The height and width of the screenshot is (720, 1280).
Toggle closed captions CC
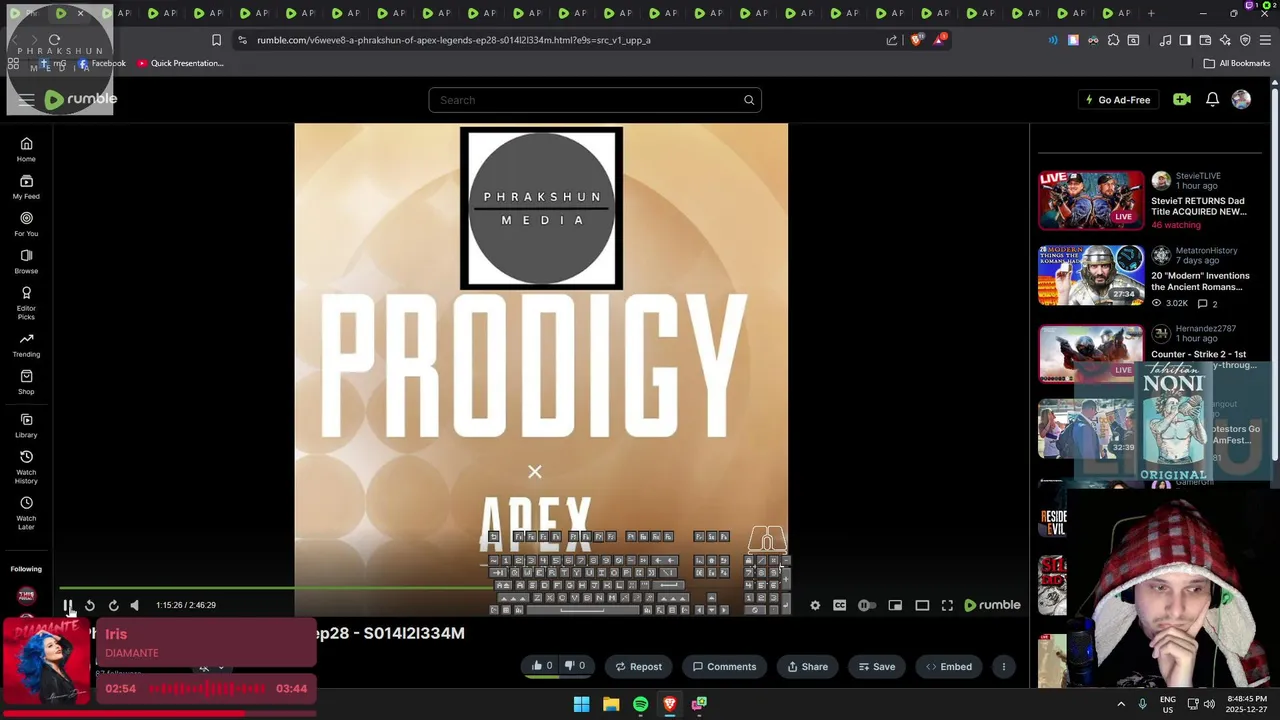click(840, 605)
